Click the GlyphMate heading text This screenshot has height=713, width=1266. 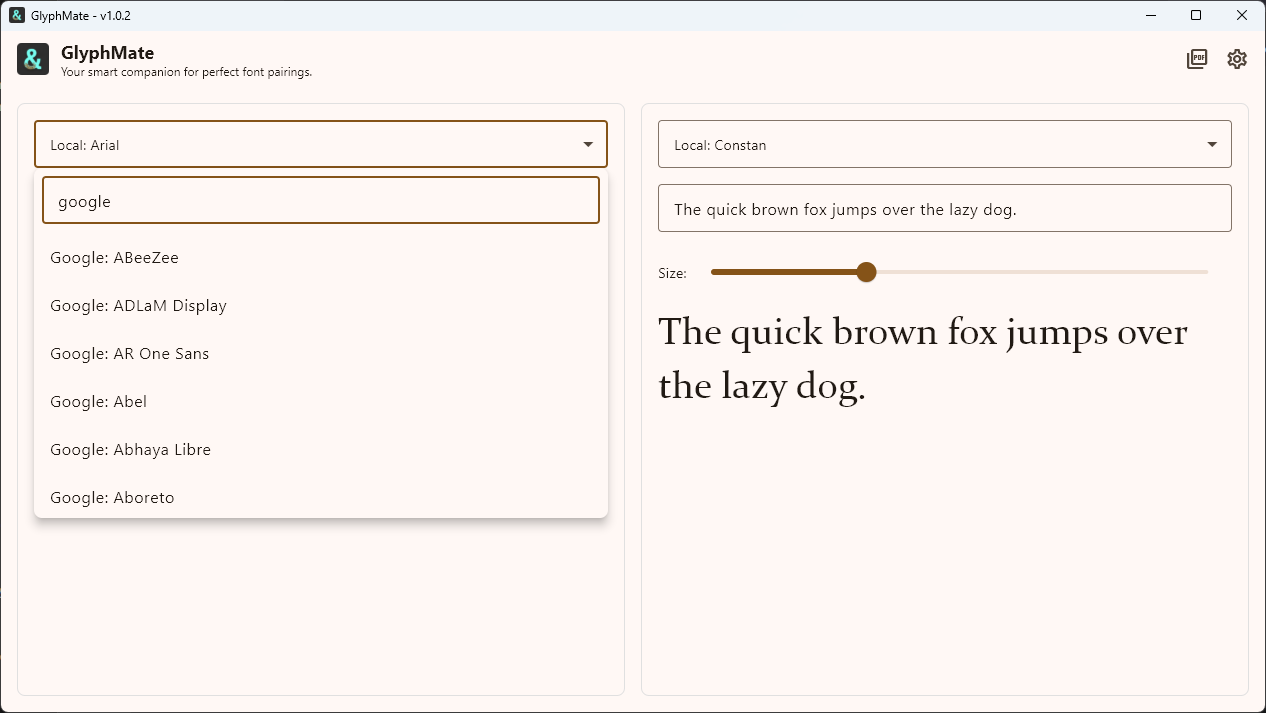pyautogui.click(x=109, y=52)
